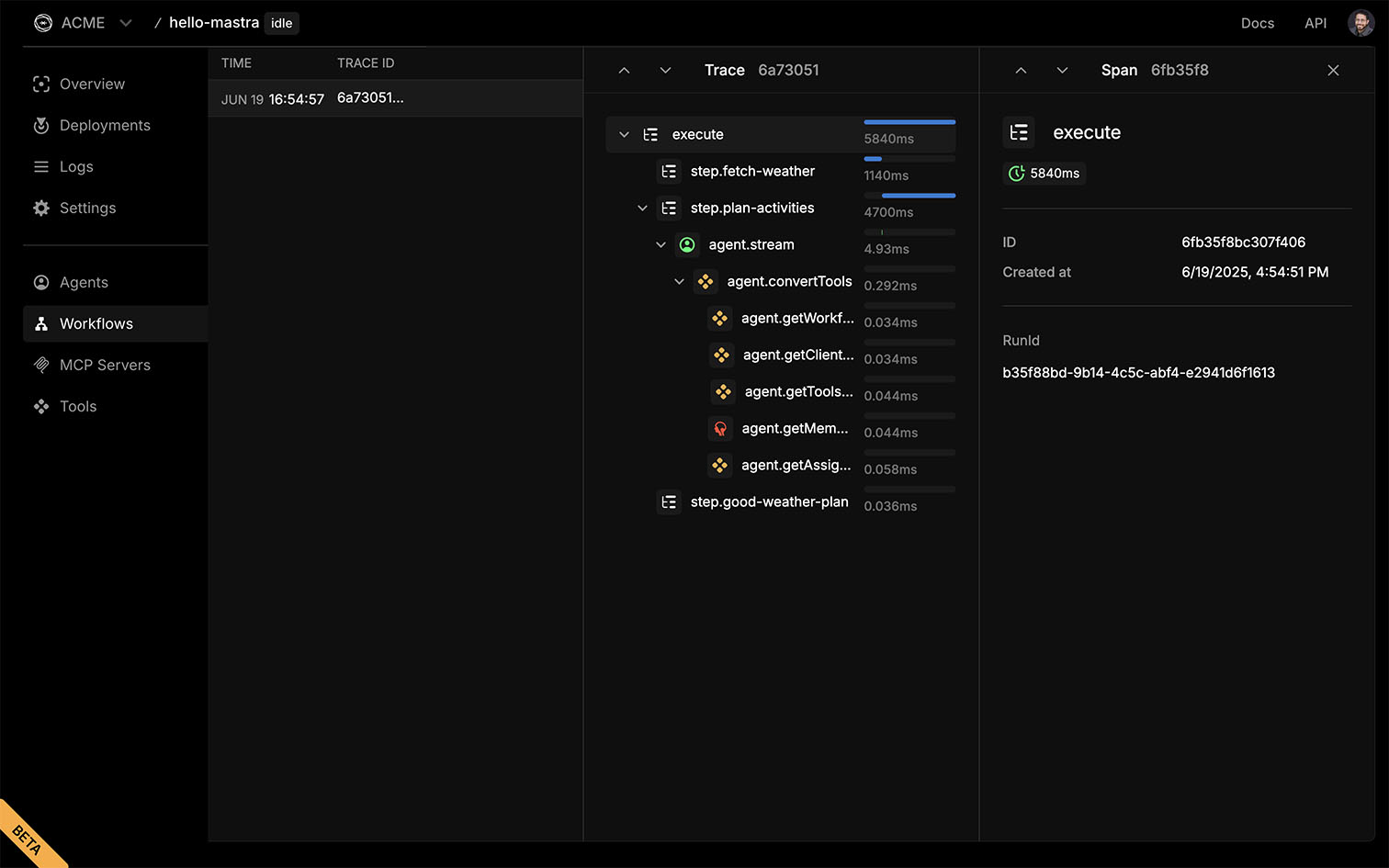The height and width of the screenshot is (868, 1389).
Task: Open the ACME workspace dropdown
Action: pyautogui.click(x=125, y=23)
